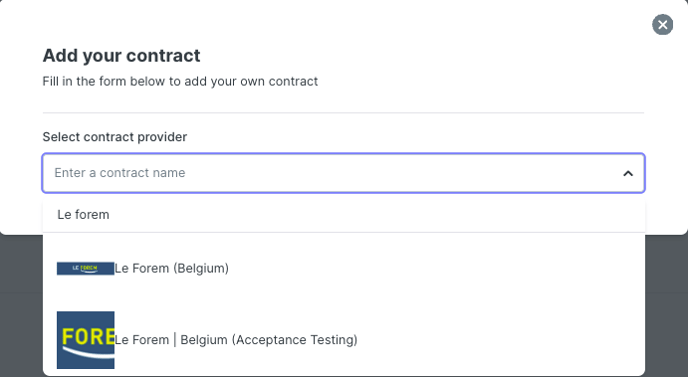Click the Select contract provider label

point(115,137)
